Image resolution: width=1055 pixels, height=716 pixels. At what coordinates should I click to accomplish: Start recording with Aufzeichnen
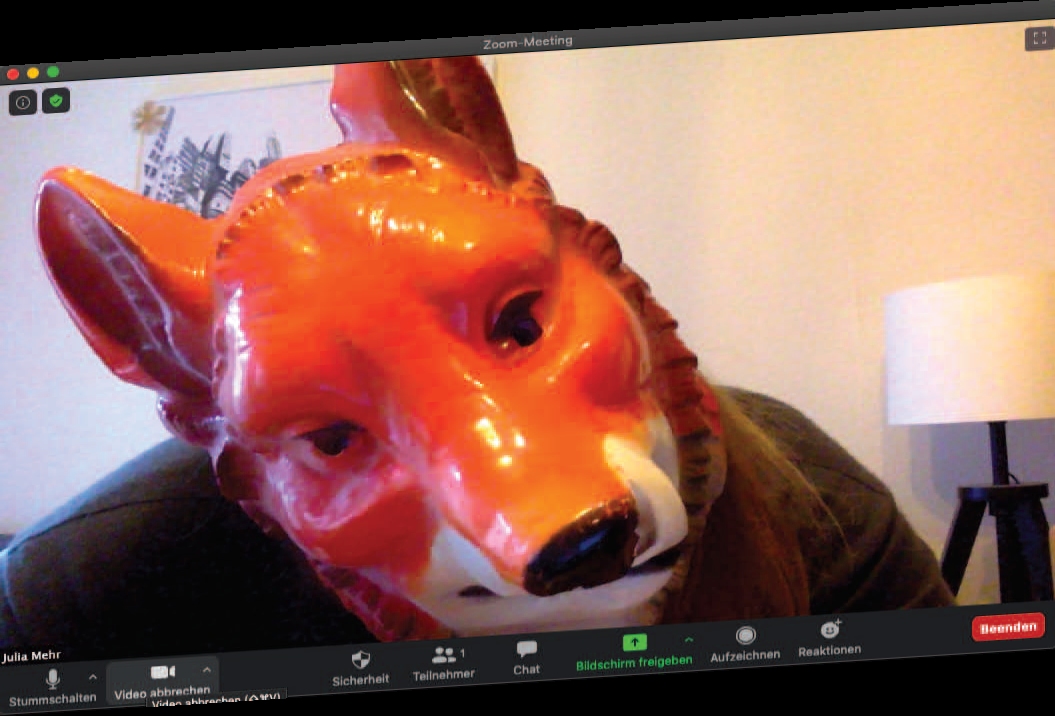point(745,644)
